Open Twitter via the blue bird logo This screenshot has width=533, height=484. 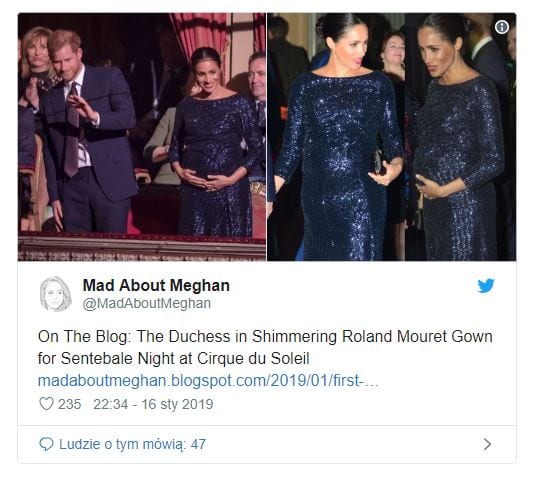click(486, 286)
